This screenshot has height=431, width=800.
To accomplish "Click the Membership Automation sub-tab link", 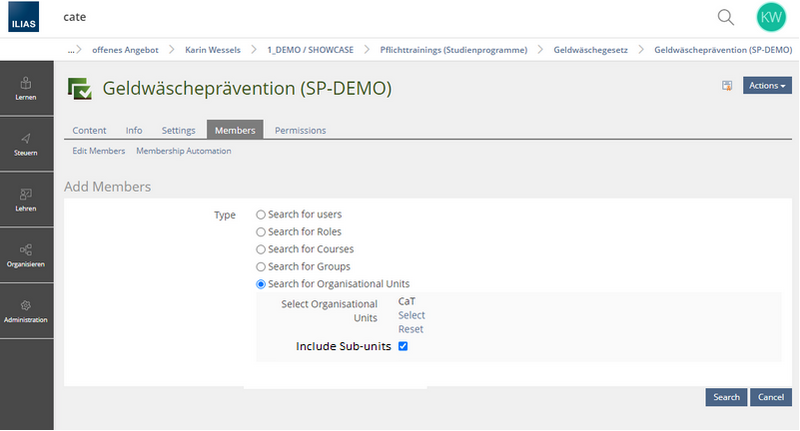I will [183, 151].
